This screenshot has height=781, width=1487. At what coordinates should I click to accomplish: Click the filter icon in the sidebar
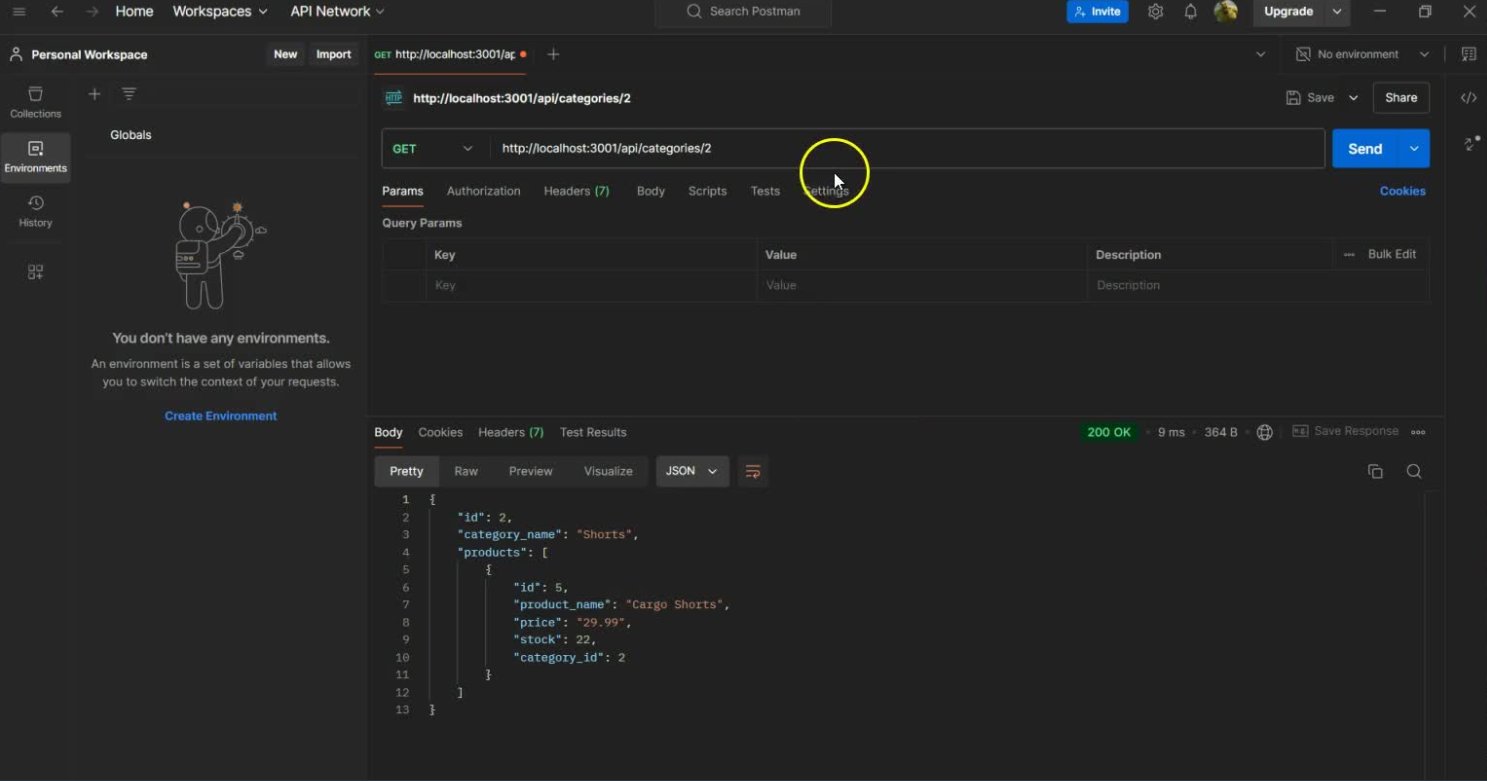[129, 94]
